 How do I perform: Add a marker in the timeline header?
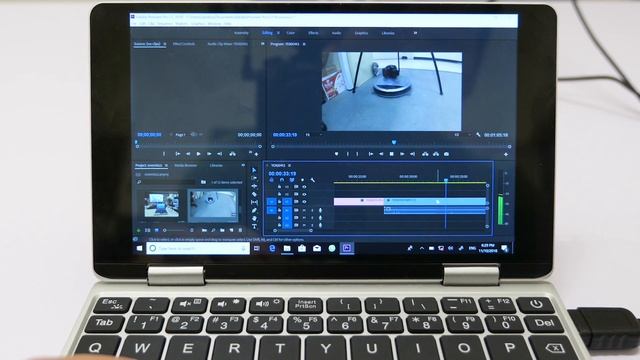coord(302,180)
